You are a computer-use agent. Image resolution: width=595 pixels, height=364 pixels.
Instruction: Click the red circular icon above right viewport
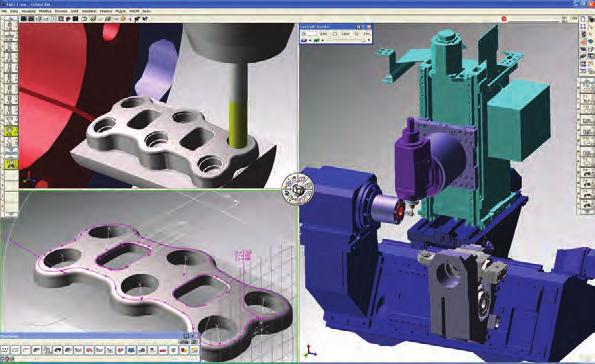coord(504,19)
